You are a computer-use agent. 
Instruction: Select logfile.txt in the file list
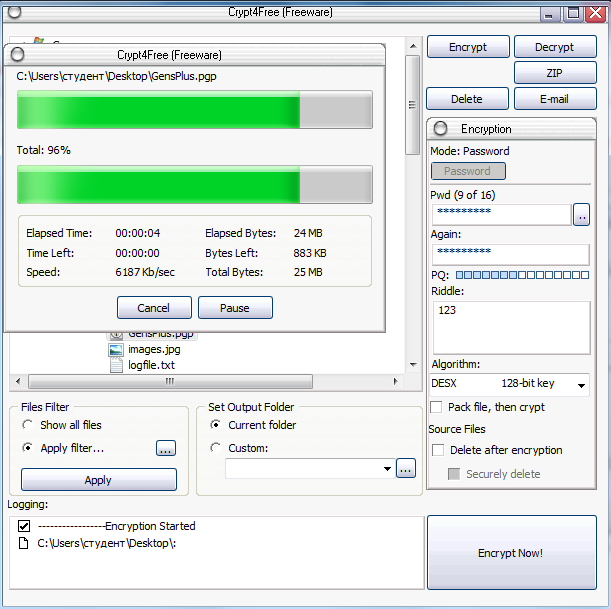(x=151, y=365)
